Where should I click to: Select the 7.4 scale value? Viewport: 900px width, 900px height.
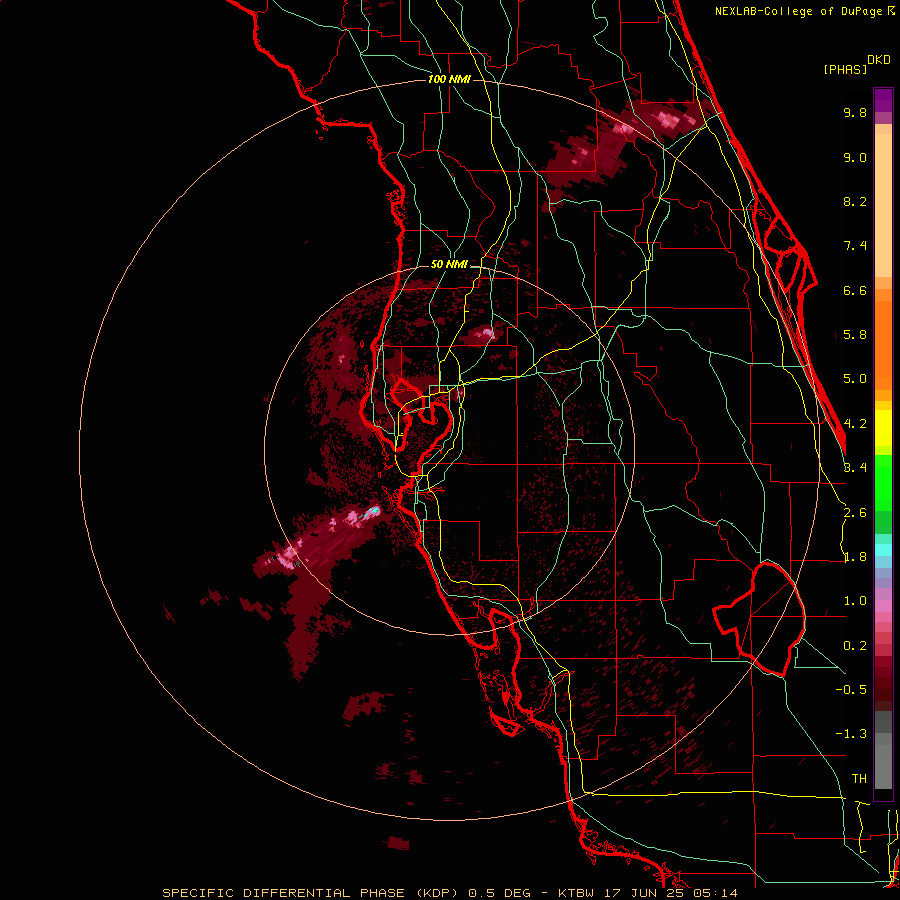[855, 246]
